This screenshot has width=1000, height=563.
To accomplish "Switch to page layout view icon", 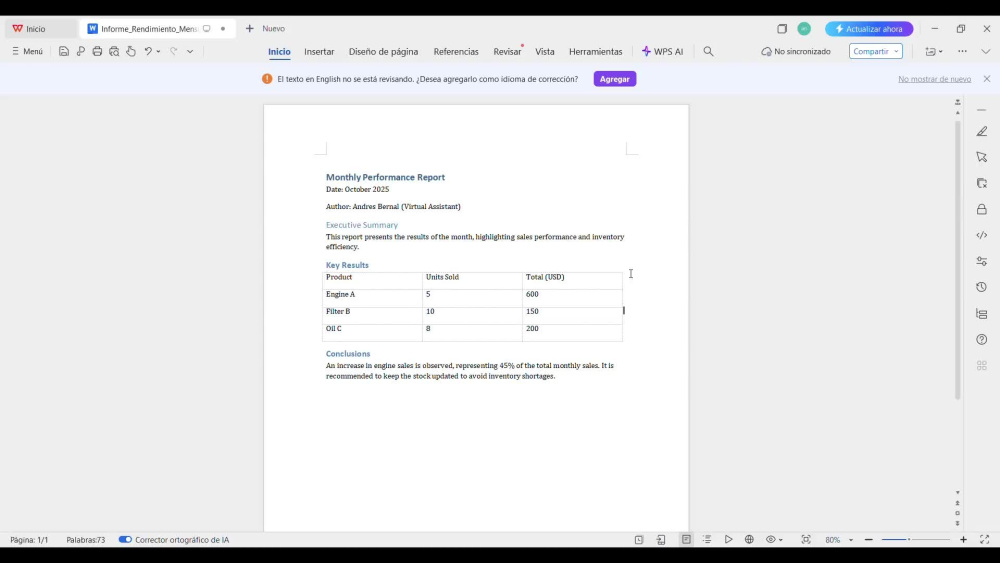I will (686, 539).
